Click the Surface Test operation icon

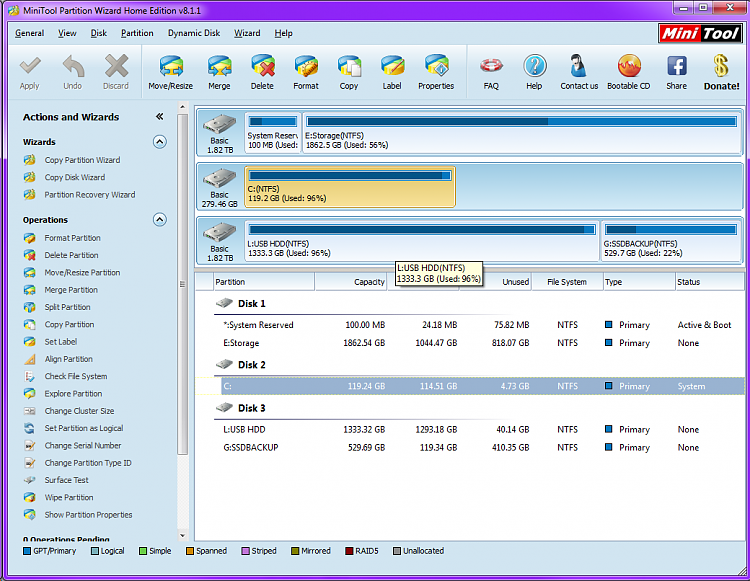30,480
